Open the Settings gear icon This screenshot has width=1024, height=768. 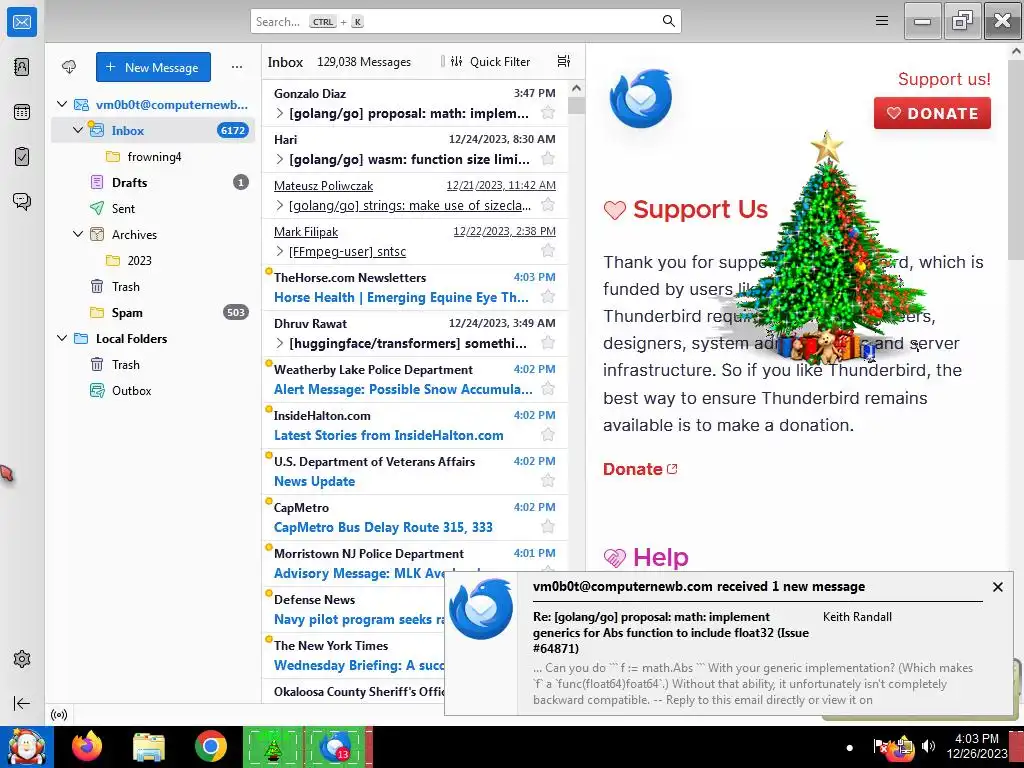click(x=22, y=659)
